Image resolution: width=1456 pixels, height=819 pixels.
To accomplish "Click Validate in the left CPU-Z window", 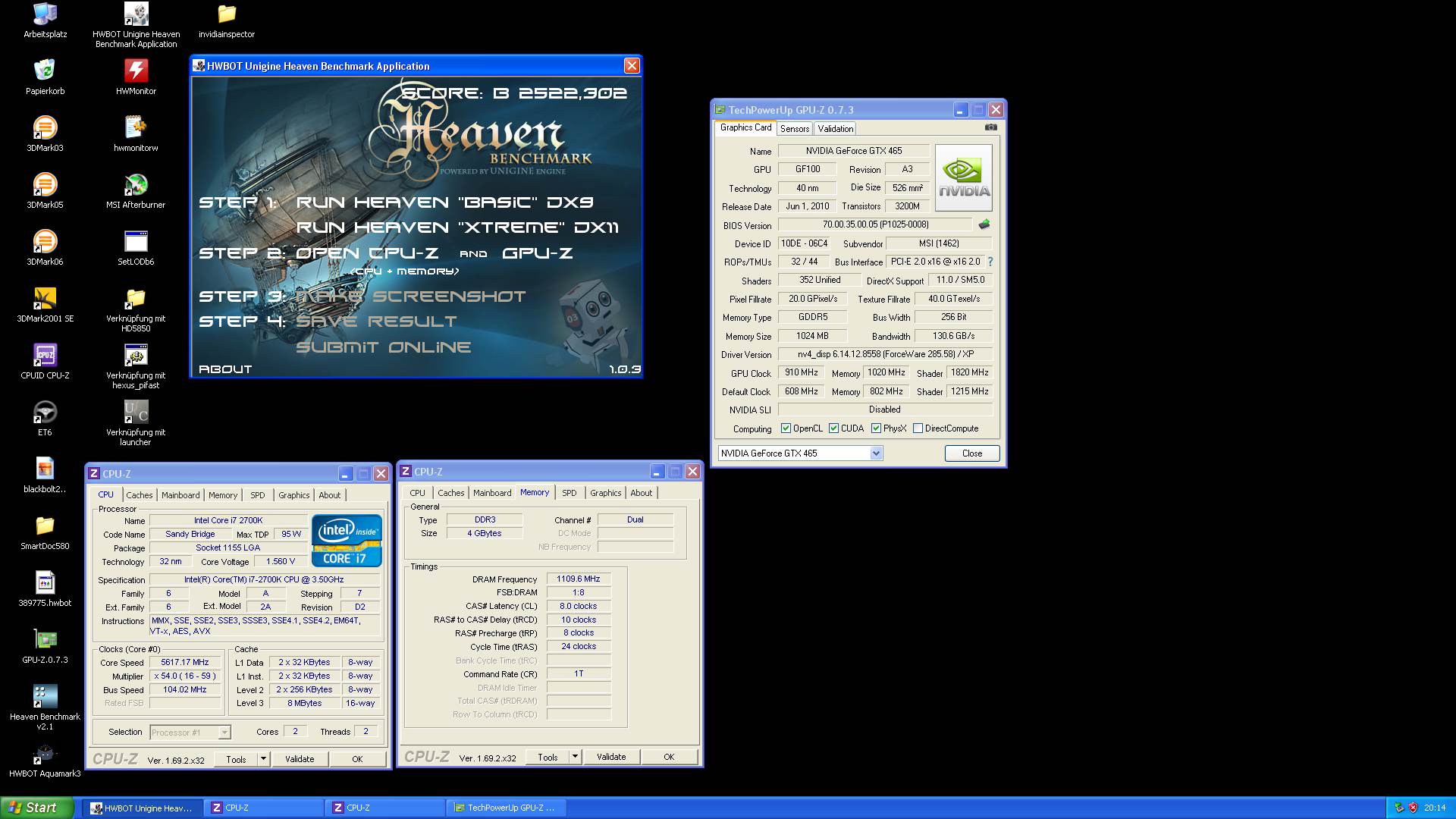I will tap(300, 759).
